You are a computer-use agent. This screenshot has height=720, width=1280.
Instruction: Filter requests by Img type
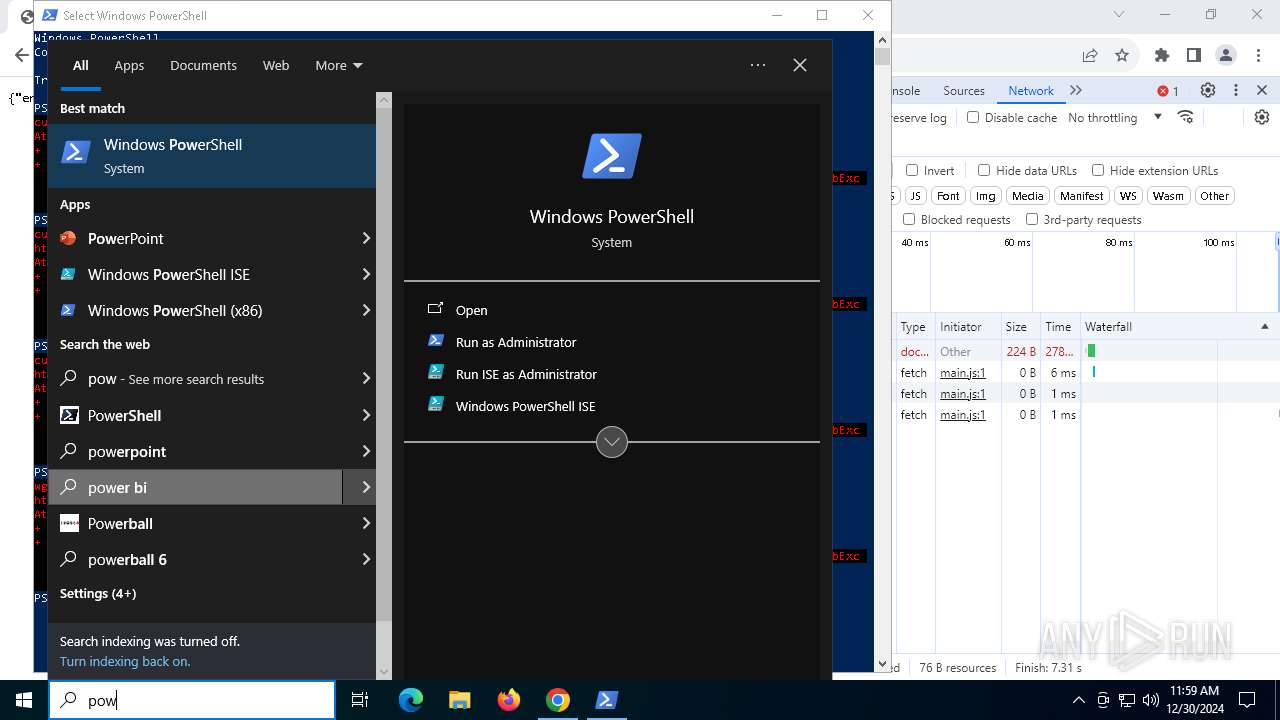click(986, 196)
